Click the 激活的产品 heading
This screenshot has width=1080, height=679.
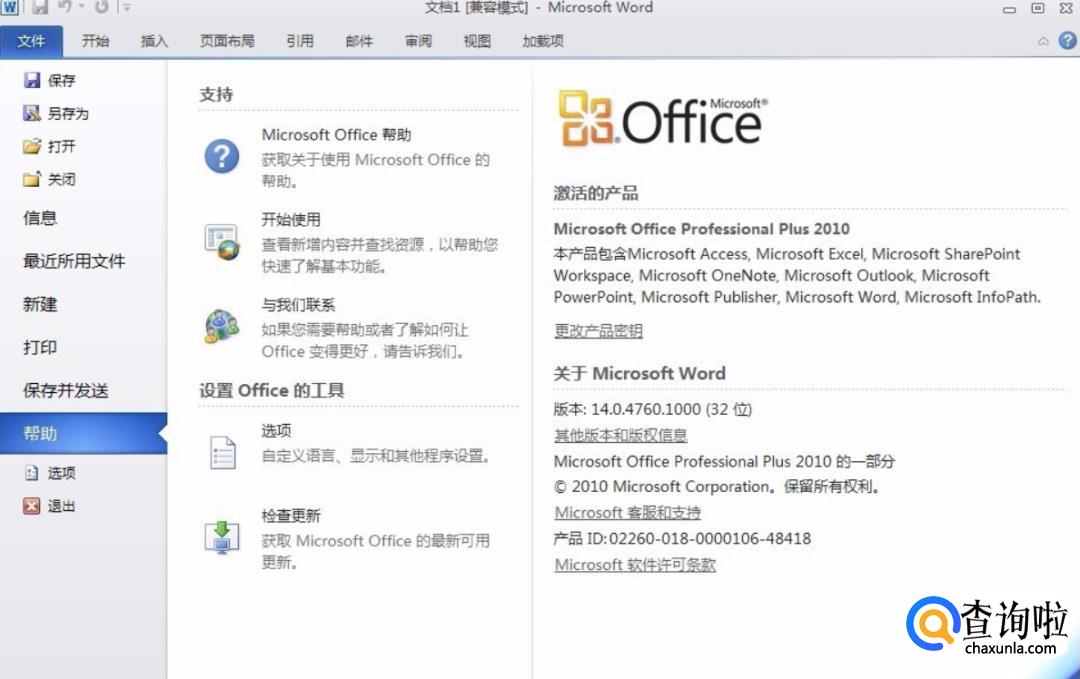(596, 194)
